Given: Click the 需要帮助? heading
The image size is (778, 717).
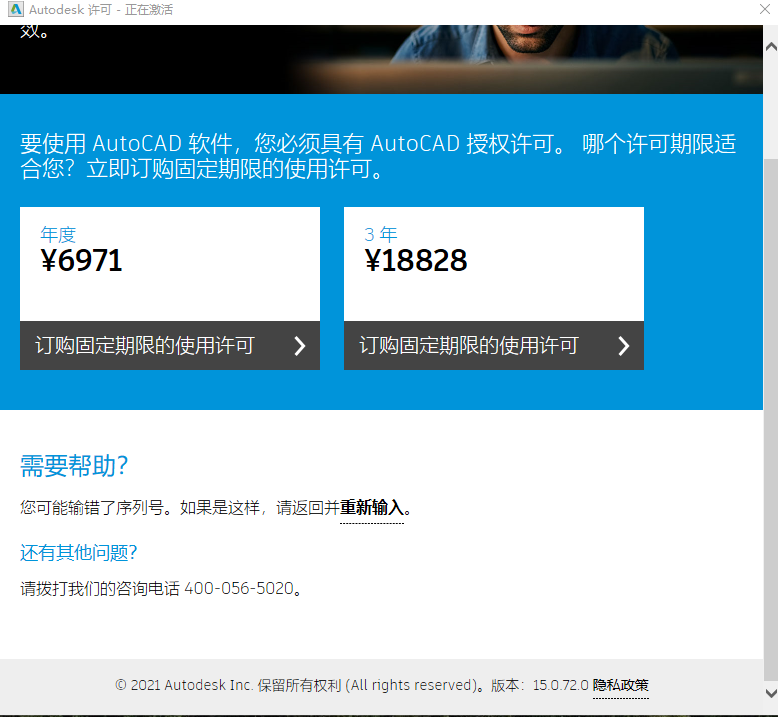Looking at the screenshot, I should 74,466.
